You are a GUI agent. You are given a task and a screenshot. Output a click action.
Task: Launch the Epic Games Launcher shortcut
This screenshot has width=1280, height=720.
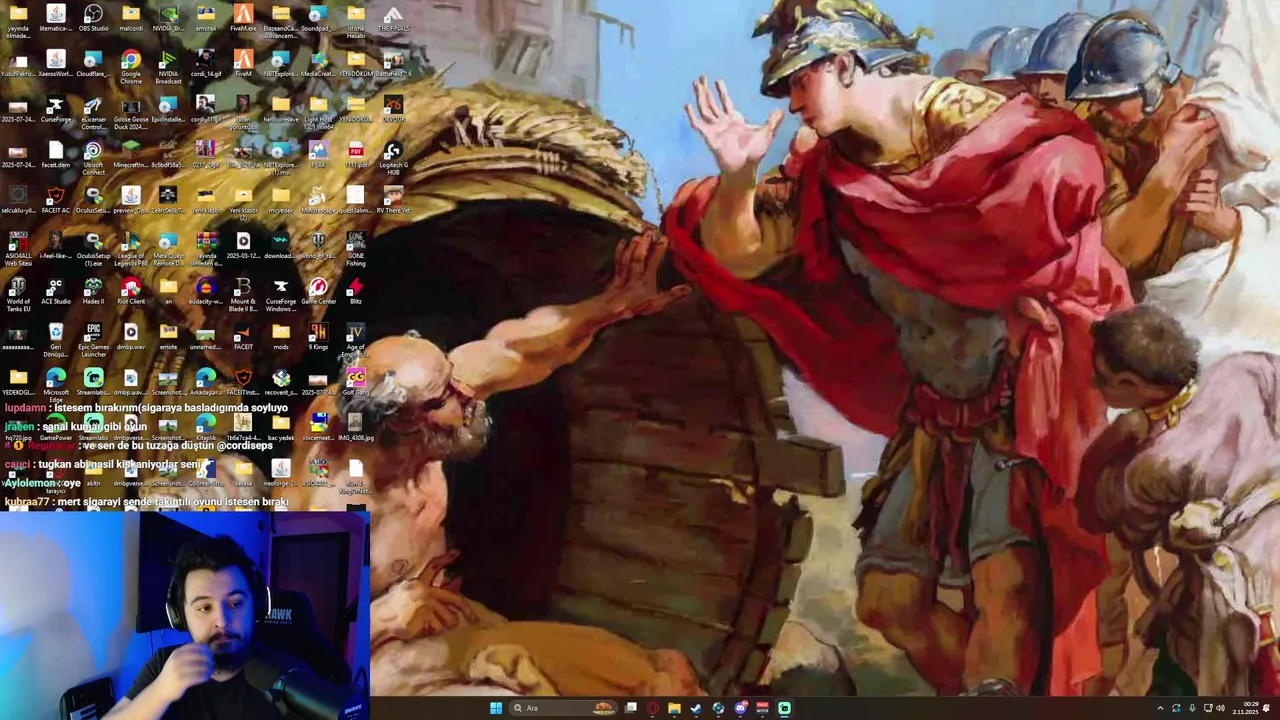(x=93, y=340)
